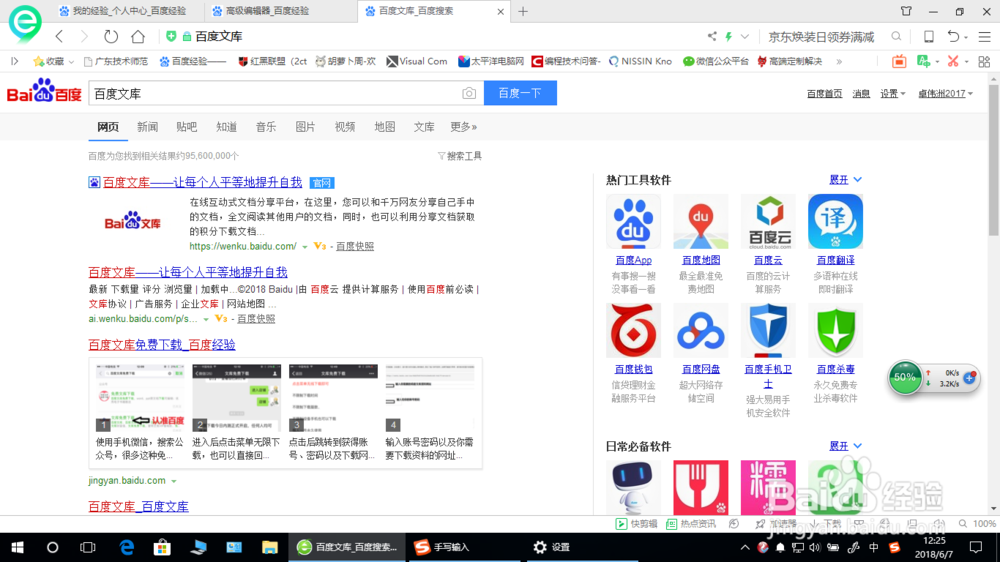Open 百度文库免费下载_百度经验 result
1000x562 pixels.
click(x=161, y=344)
